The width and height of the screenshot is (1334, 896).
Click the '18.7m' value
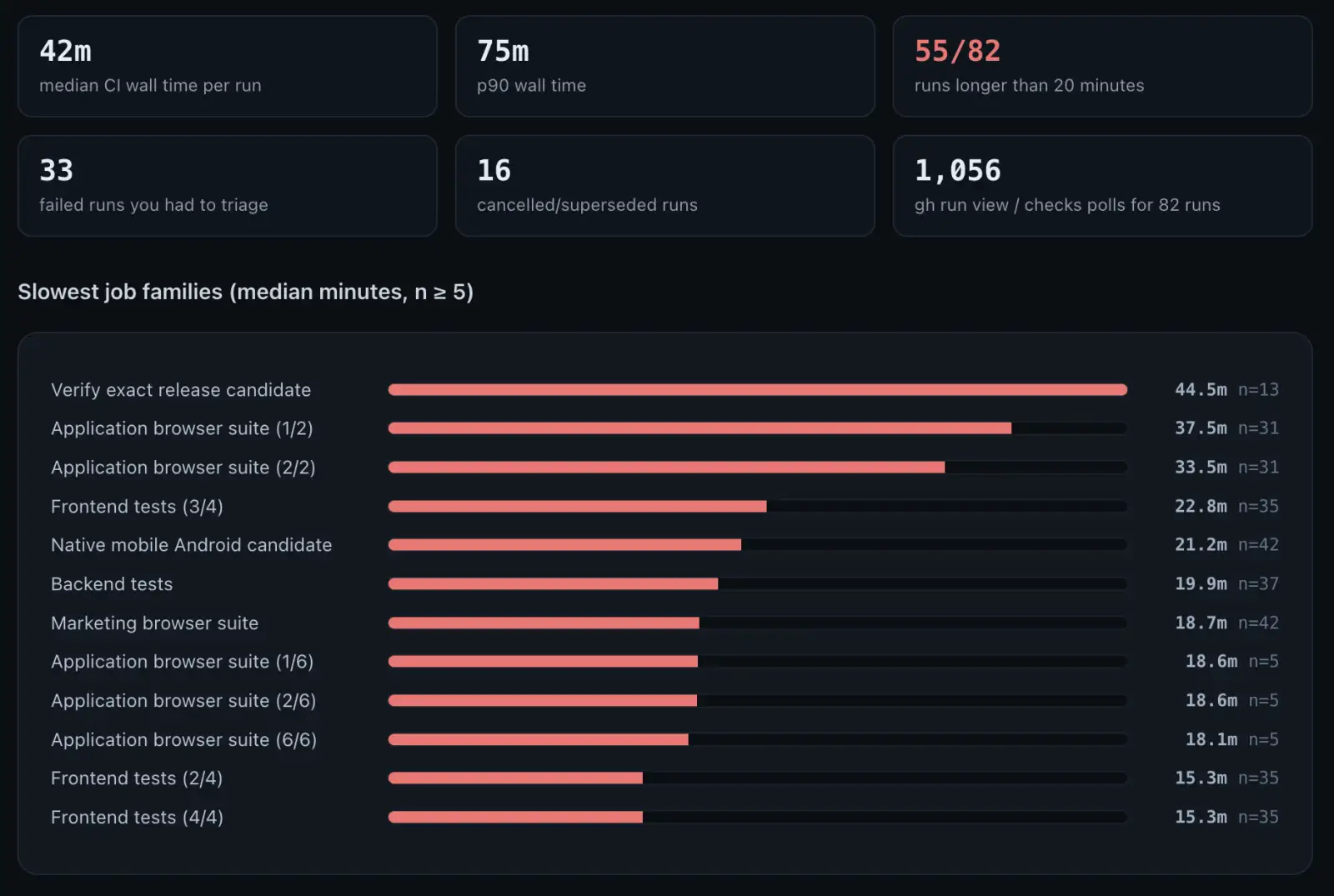(x=1201, y=623)
